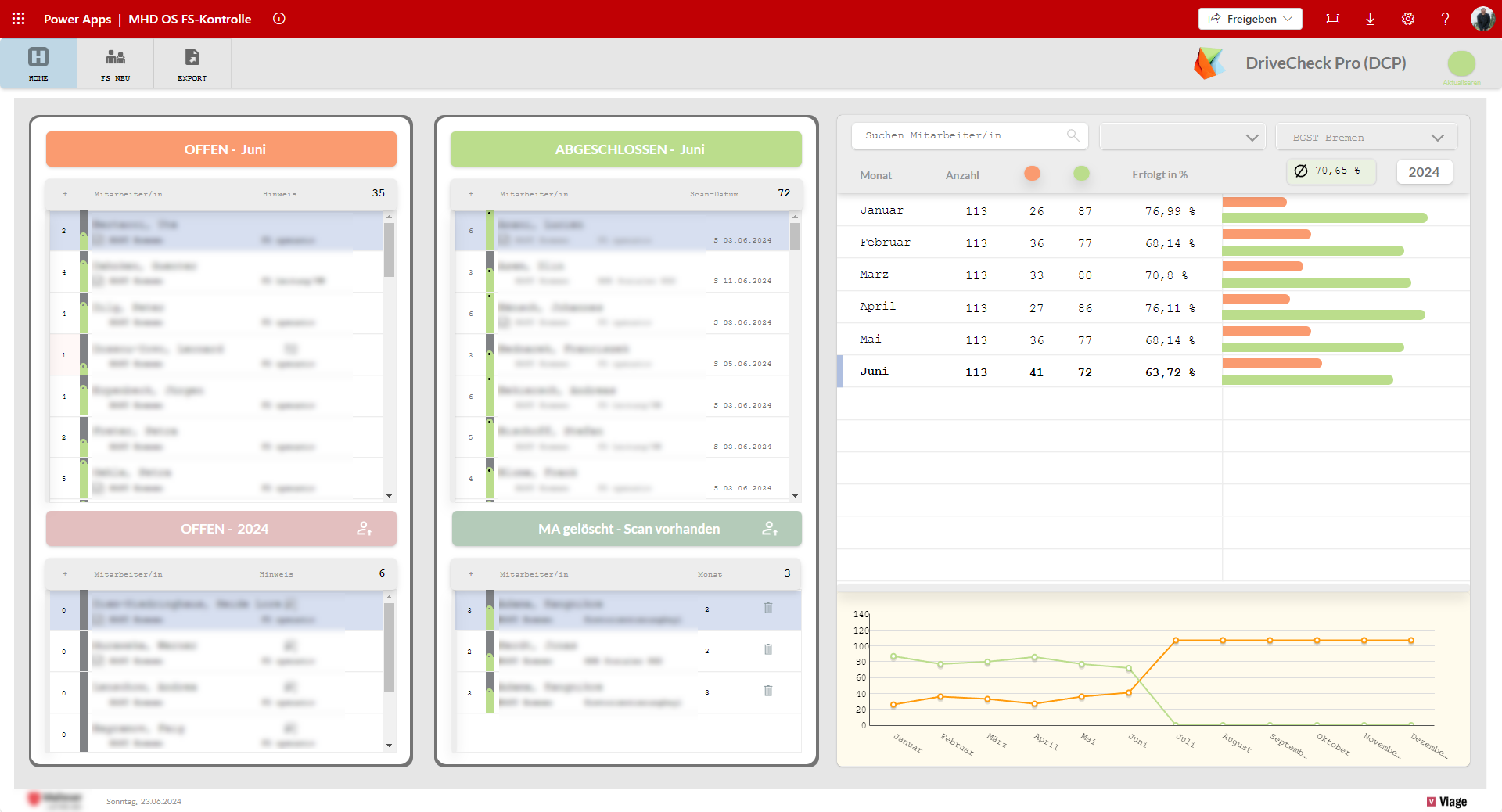
Task: Click trash icon in row numbered 2
Action: (768, 649)
